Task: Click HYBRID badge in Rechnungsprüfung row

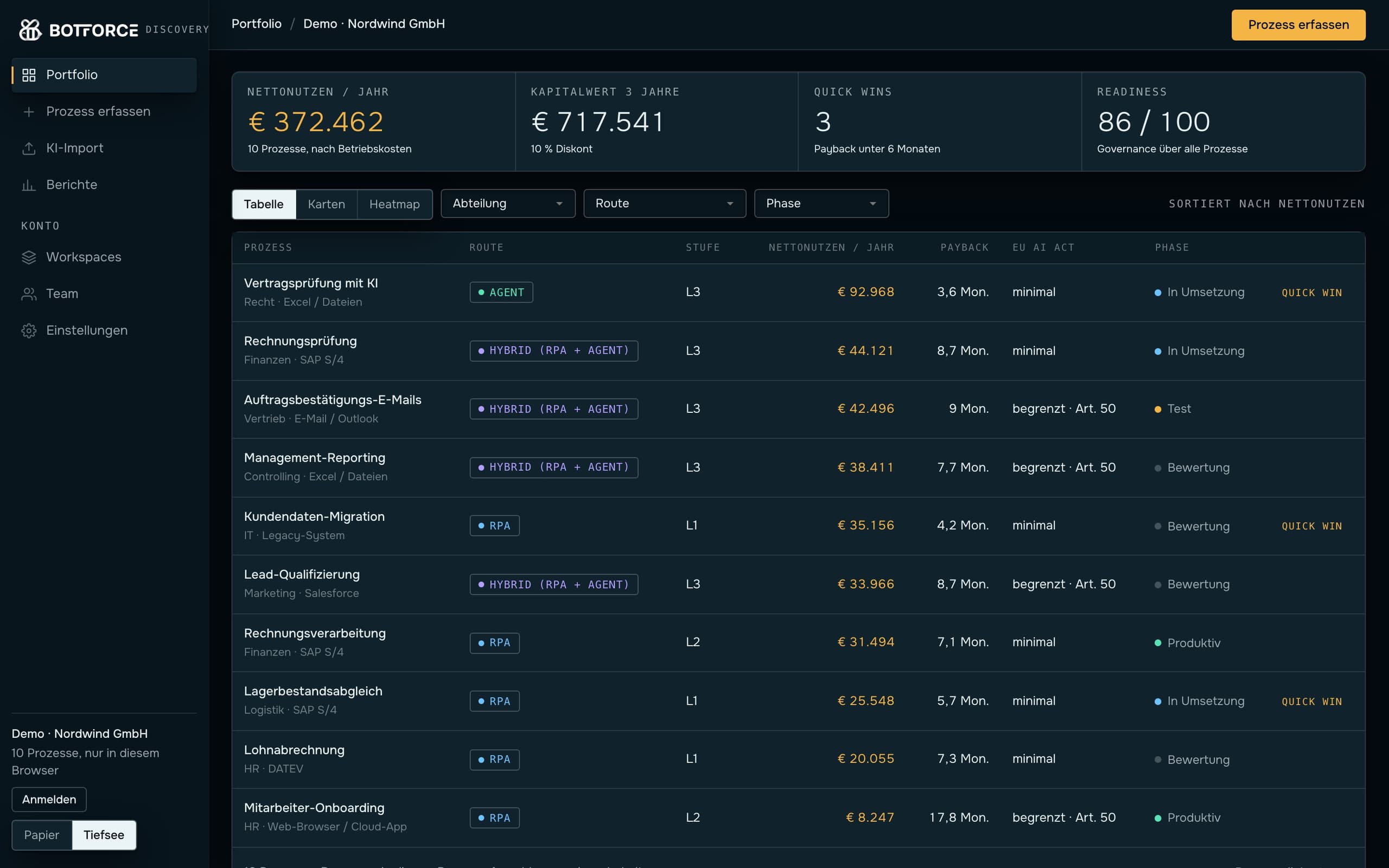Action: coord(554,351)
